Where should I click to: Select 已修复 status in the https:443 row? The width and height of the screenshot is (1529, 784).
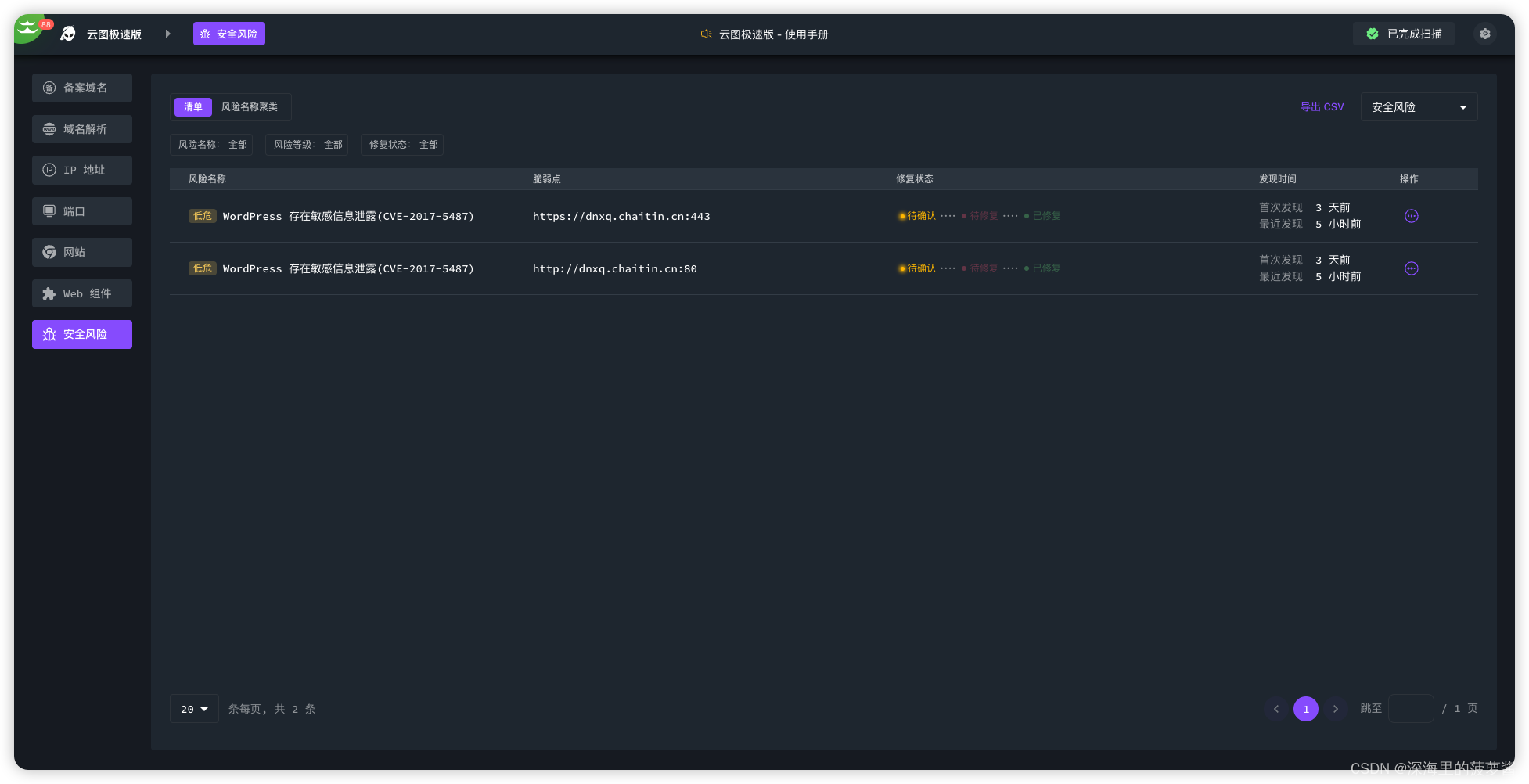[x=1042, y=216]
